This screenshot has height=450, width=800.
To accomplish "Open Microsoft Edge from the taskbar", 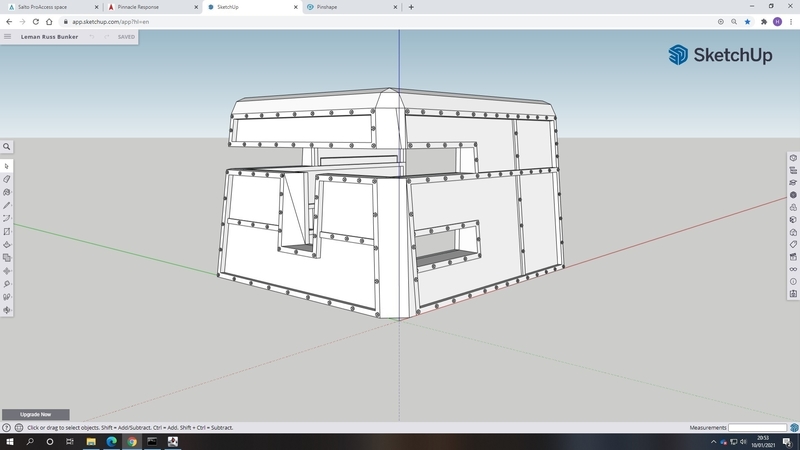I will [x=111, y=442].
